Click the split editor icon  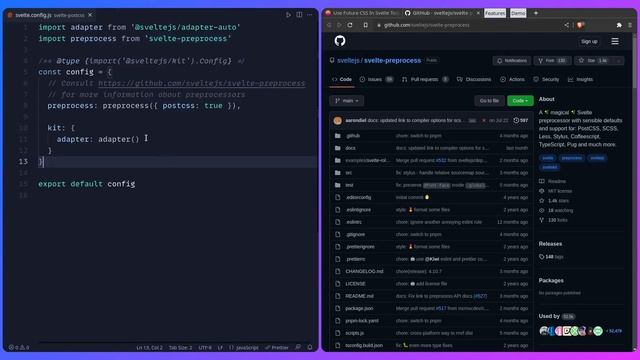[299, 15]
